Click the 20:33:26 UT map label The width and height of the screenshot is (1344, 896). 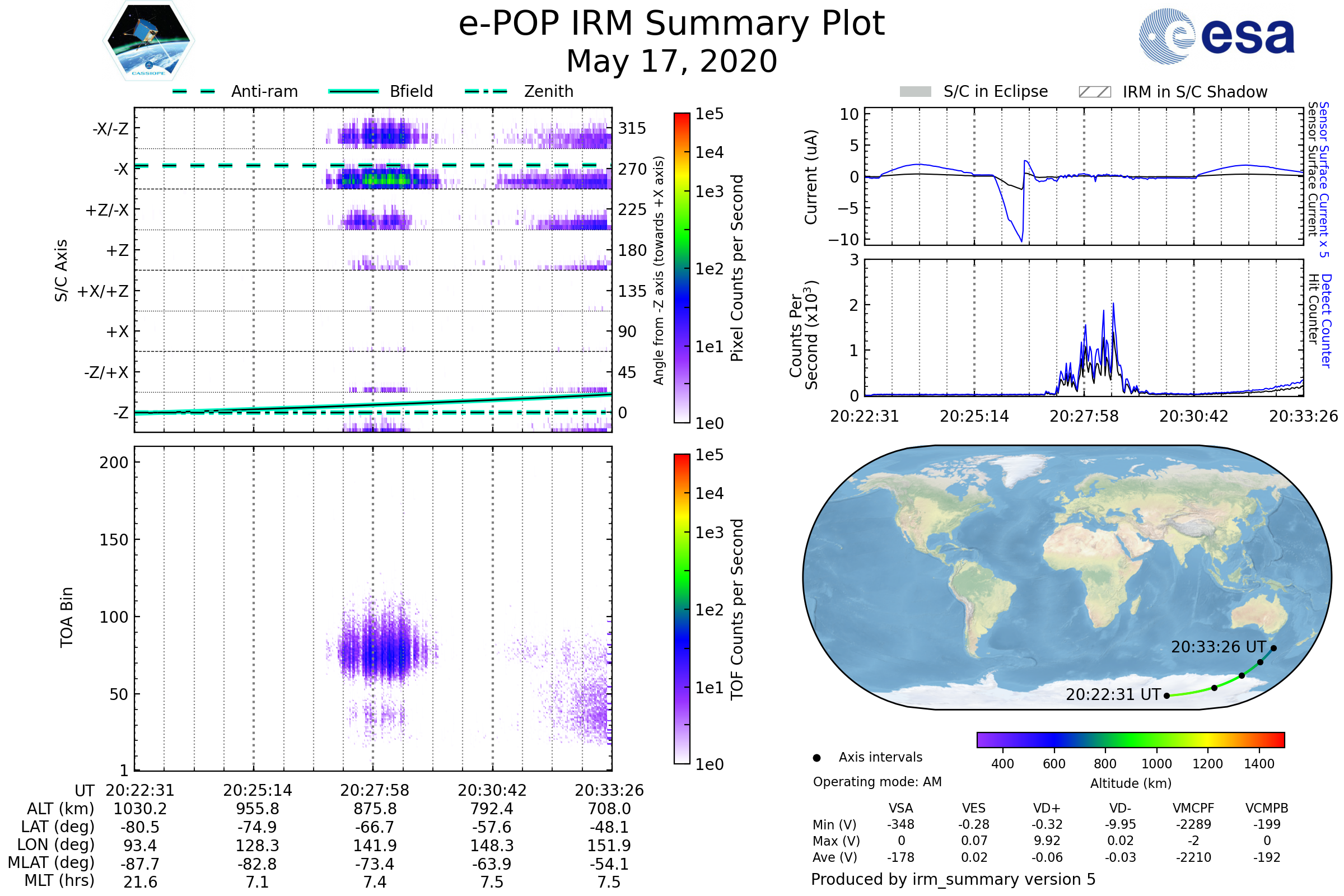point(1219,647)
